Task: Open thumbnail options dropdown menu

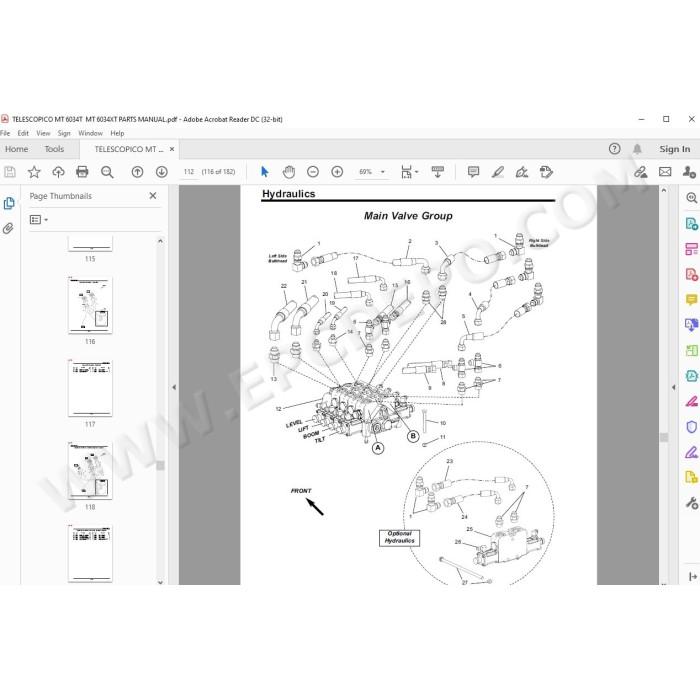Action: [x=39, y=220]
